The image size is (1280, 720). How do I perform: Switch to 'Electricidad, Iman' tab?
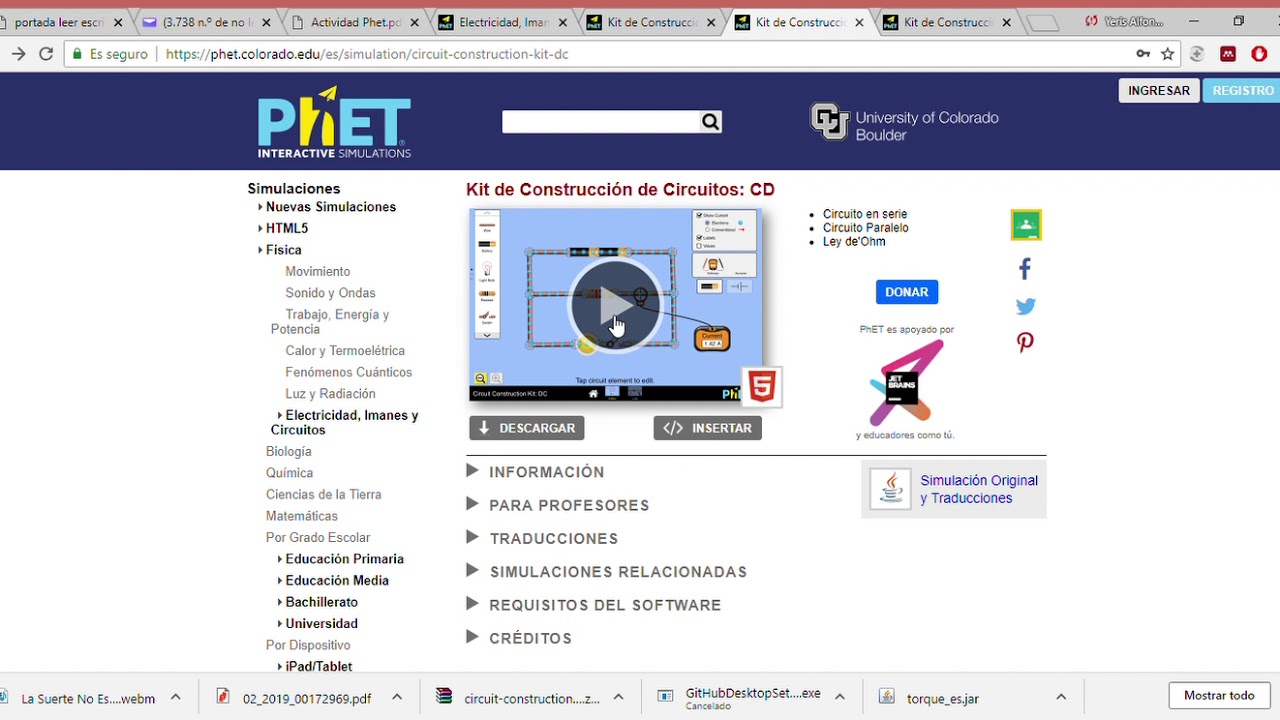click(503, 22)
